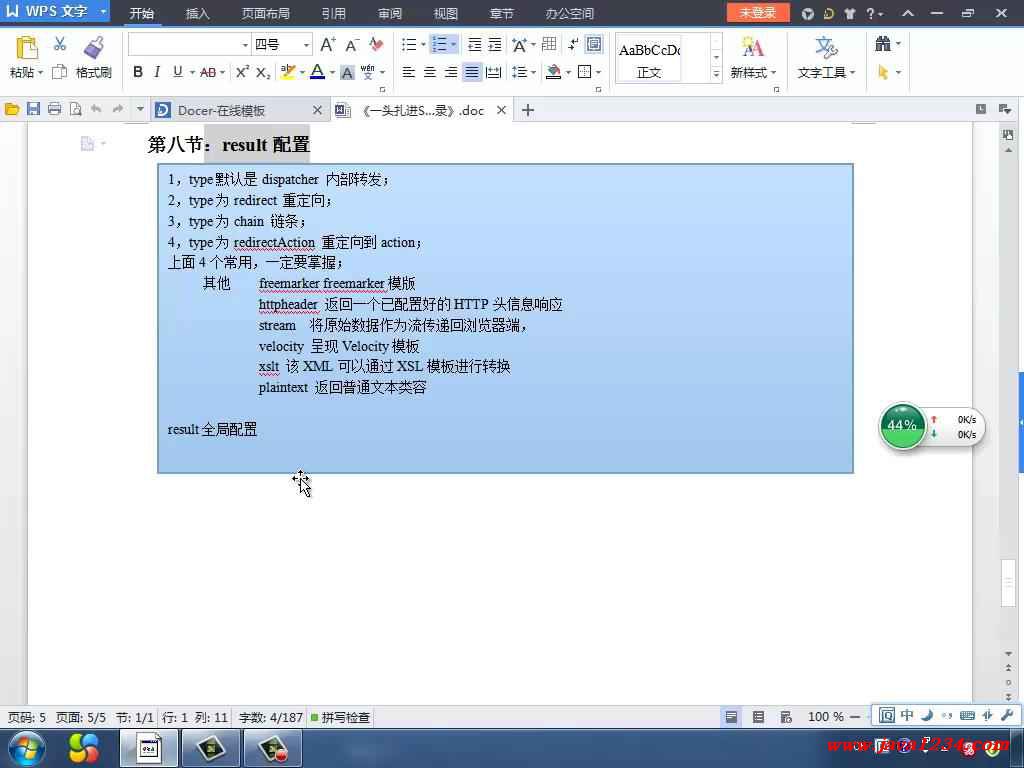Toggle the numbered list button
This screenshot has width=1024, height=768.
pos(440,44)
